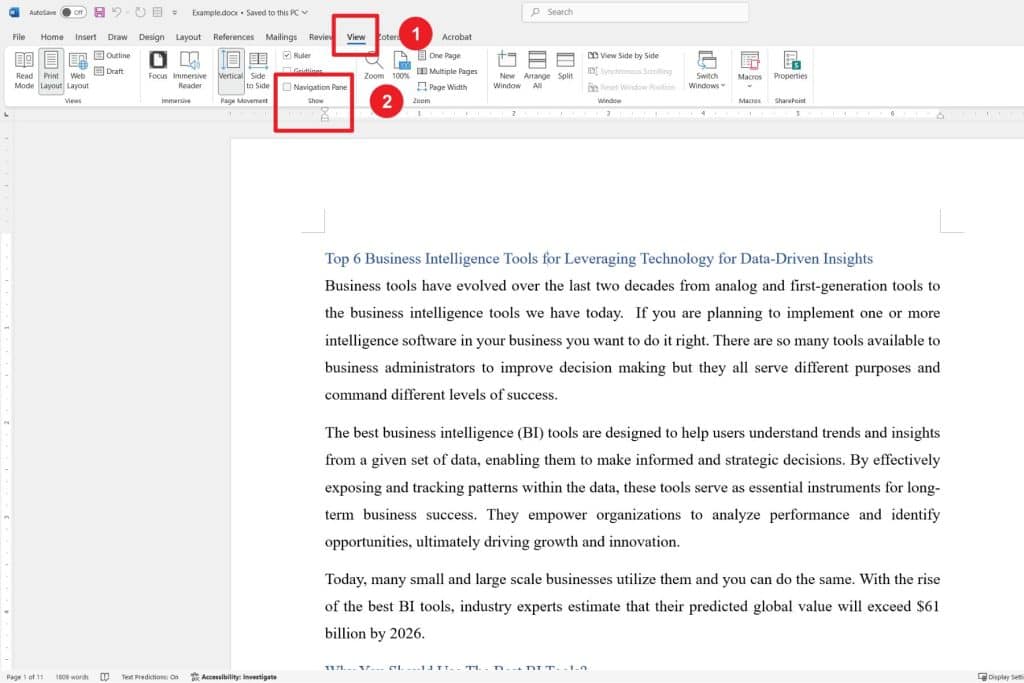Enable the Navigation Pane checkbox
The width and height of the screenshot is (1024, 683).
point(288,88)
